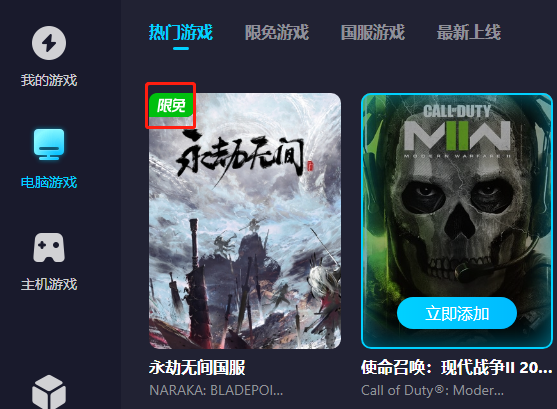
Task: Open the 国服游戏 tab
Action: [373, 32]
